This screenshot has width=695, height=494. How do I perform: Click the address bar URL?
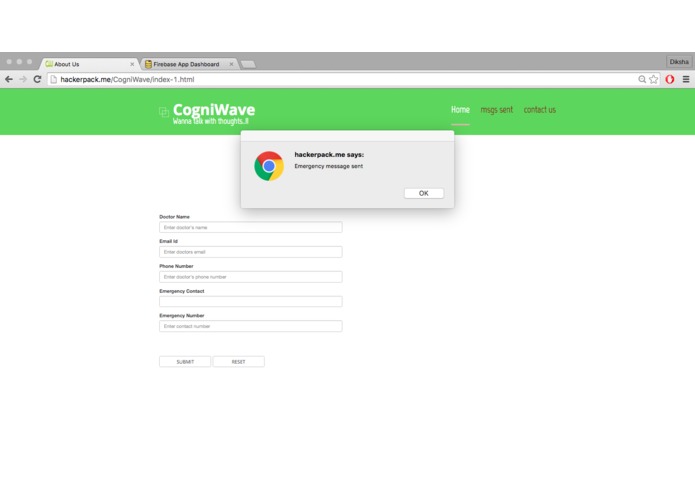point(127,79)
